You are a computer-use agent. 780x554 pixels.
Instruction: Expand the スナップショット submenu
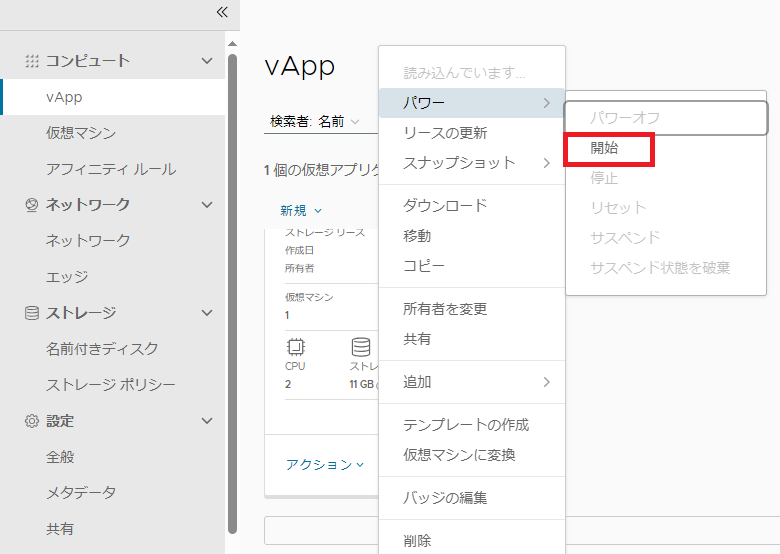[x=472, y=163]
